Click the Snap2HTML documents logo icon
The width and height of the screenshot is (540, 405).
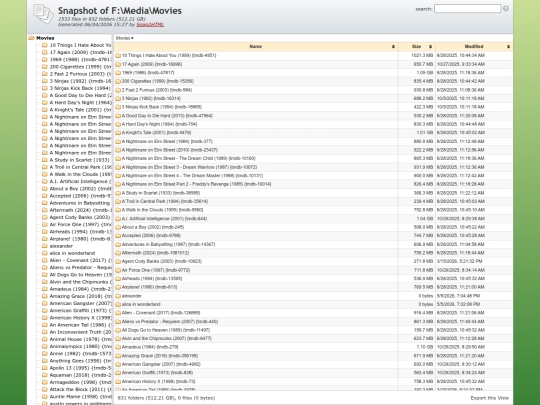[43, 14]
